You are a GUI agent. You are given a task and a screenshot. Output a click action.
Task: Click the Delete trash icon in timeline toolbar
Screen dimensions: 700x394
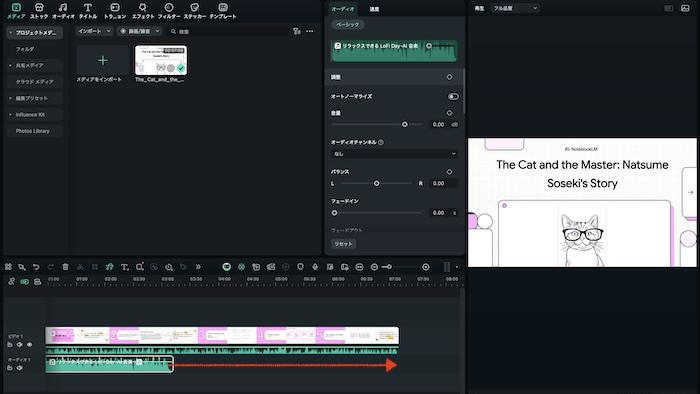coord(65,267)
